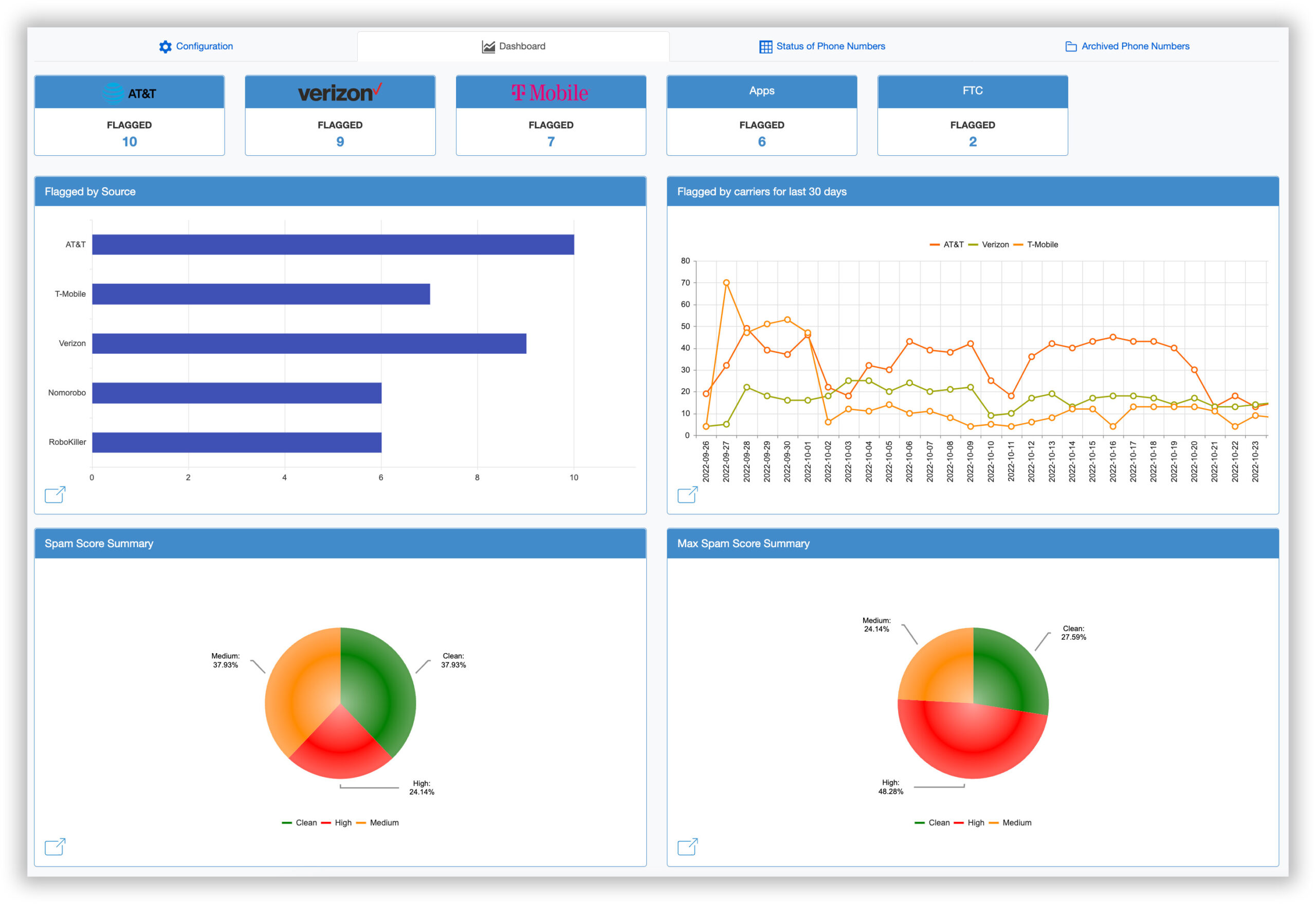Viewport: 1316px width, 904px height.
Task: Toggle Medium legend in Max Spam Score Summary
Action: (x=1010, y=822)
